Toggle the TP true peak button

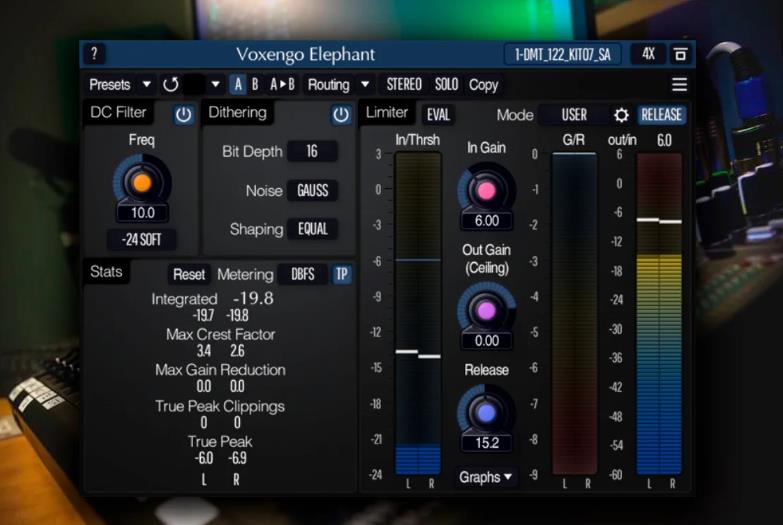point(342,274)
